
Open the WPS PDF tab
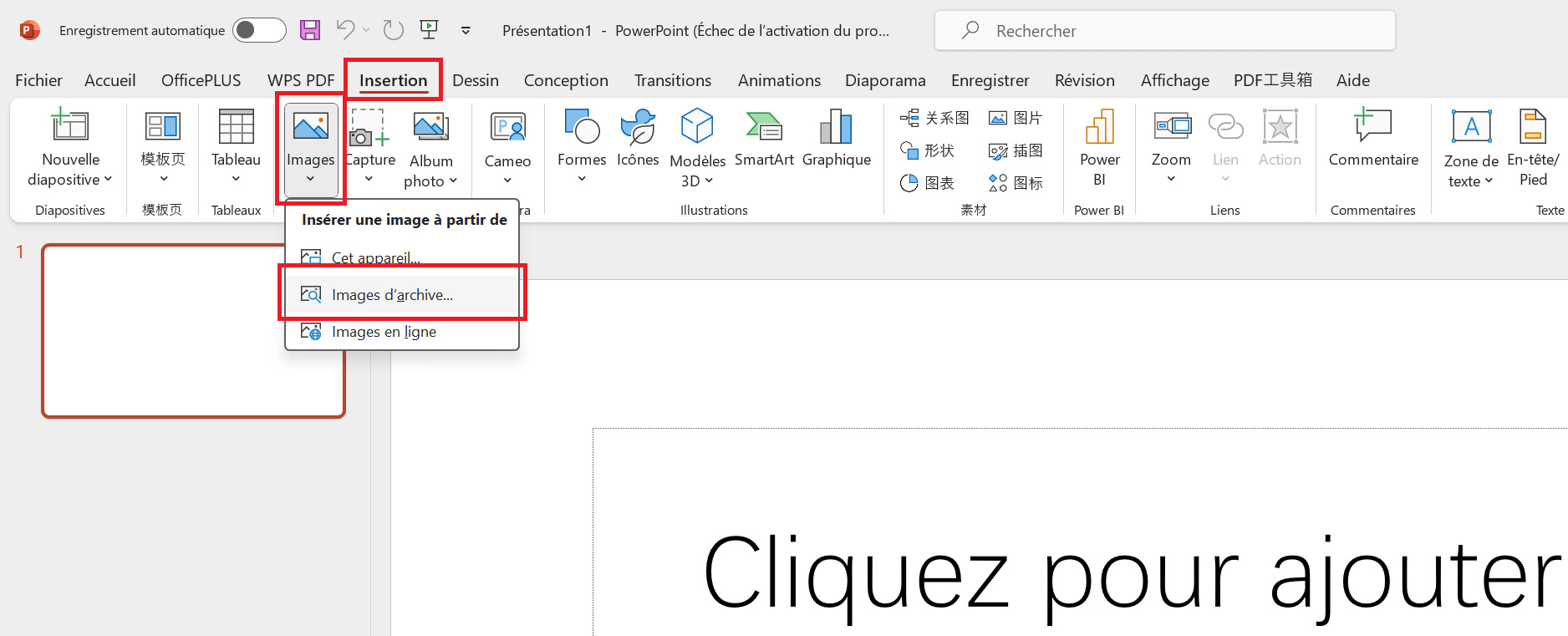tap(301, 80)
